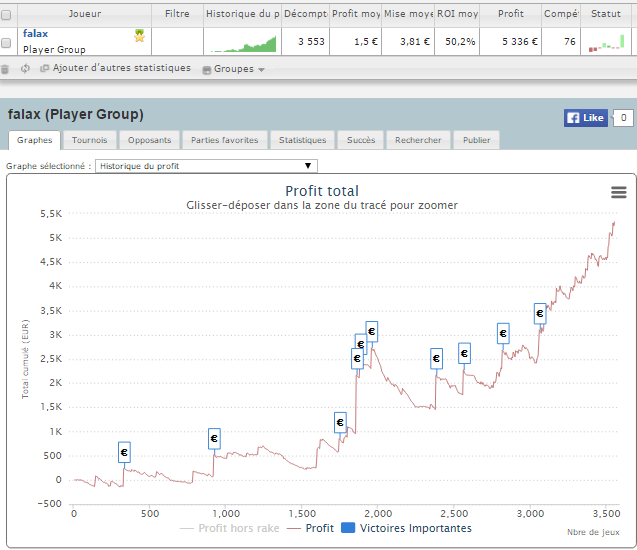
Task: Click the gold star badge next to falax
Action: [x=139, y=36]
